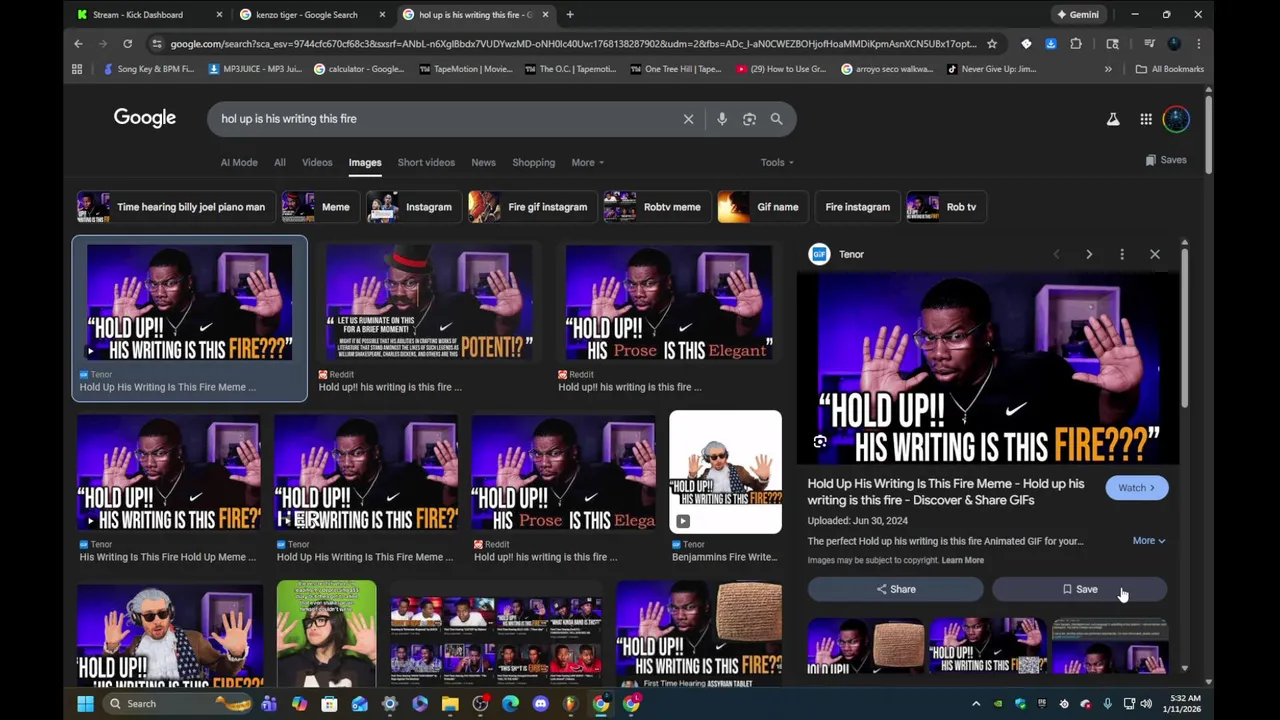Open the Benjammins Fire Write thumbnail

click(725, 472)
